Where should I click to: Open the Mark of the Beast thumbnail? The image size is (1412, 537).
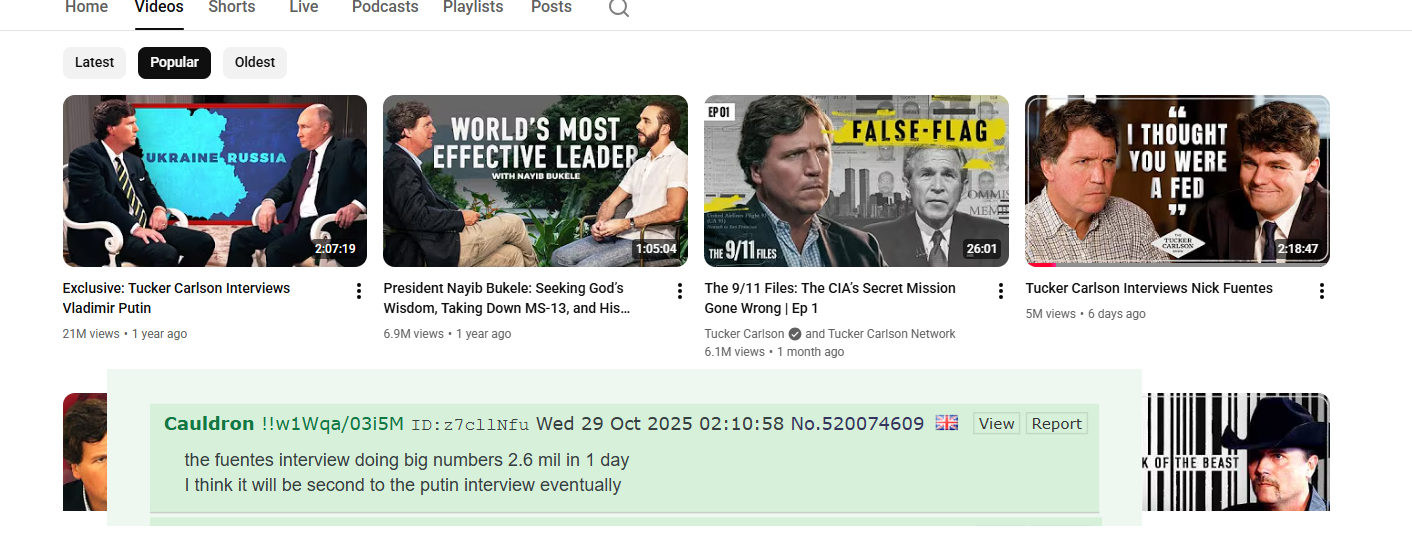click(1236, 452)
